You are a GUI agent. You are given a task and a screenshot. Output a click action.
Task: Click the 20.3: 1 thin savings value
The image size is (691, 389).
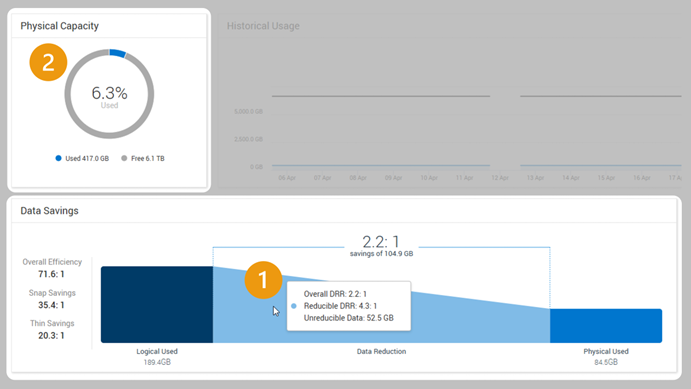[51, 336]
